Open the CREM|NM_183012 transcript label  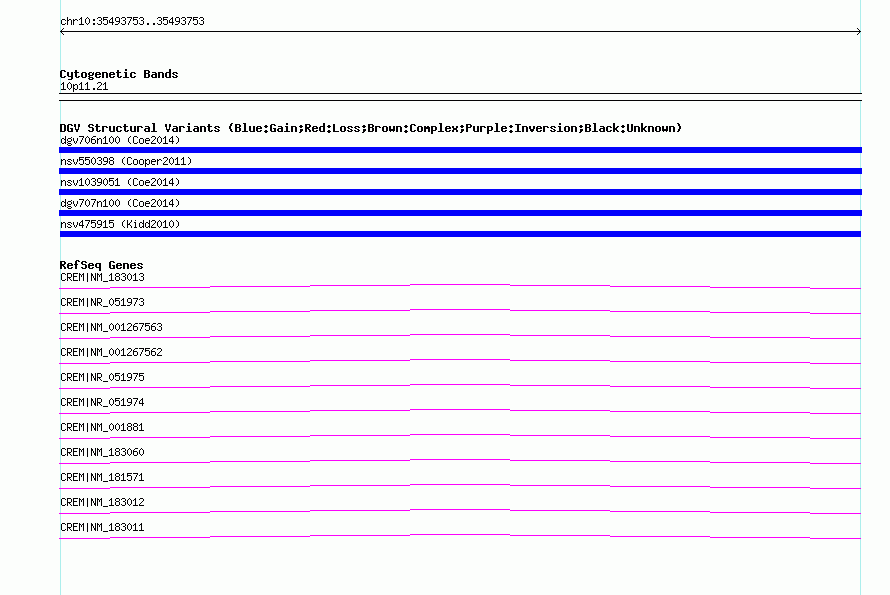(102, 502)
